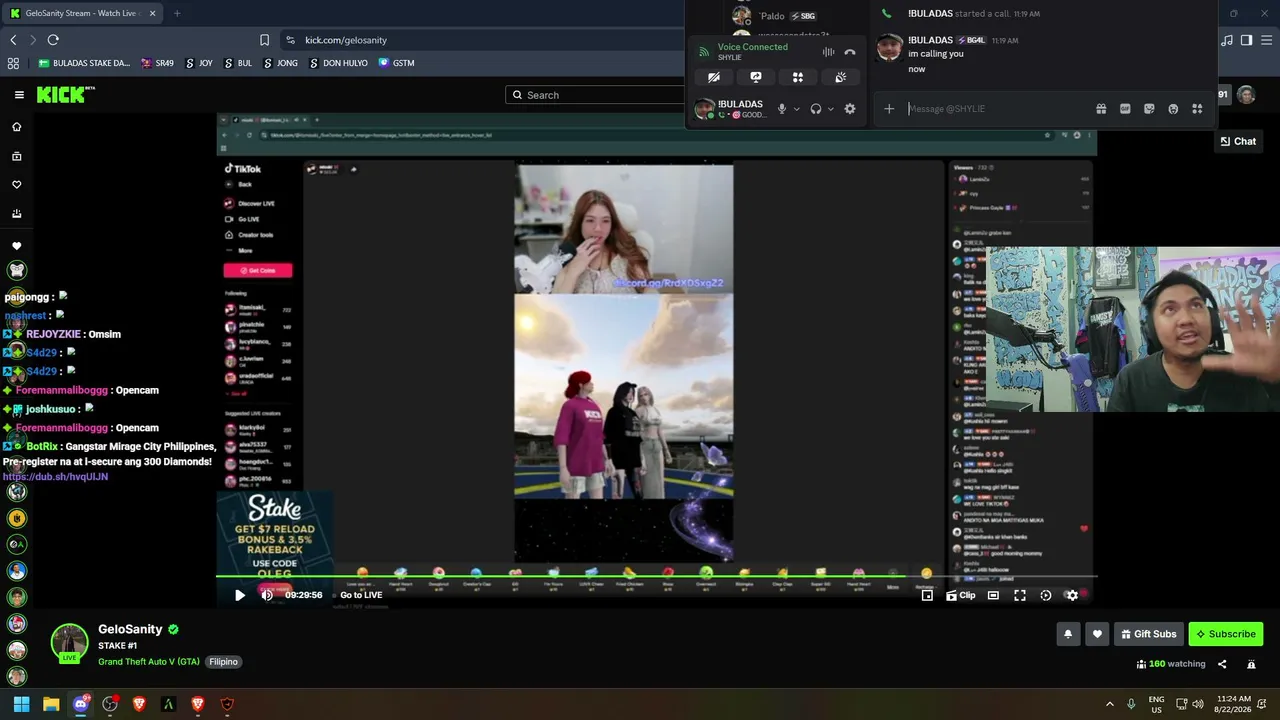The width and height of the screenshot is (1280, 720).
Task: Open the GSTM bookmark
Action: click(x=396, y=63)
